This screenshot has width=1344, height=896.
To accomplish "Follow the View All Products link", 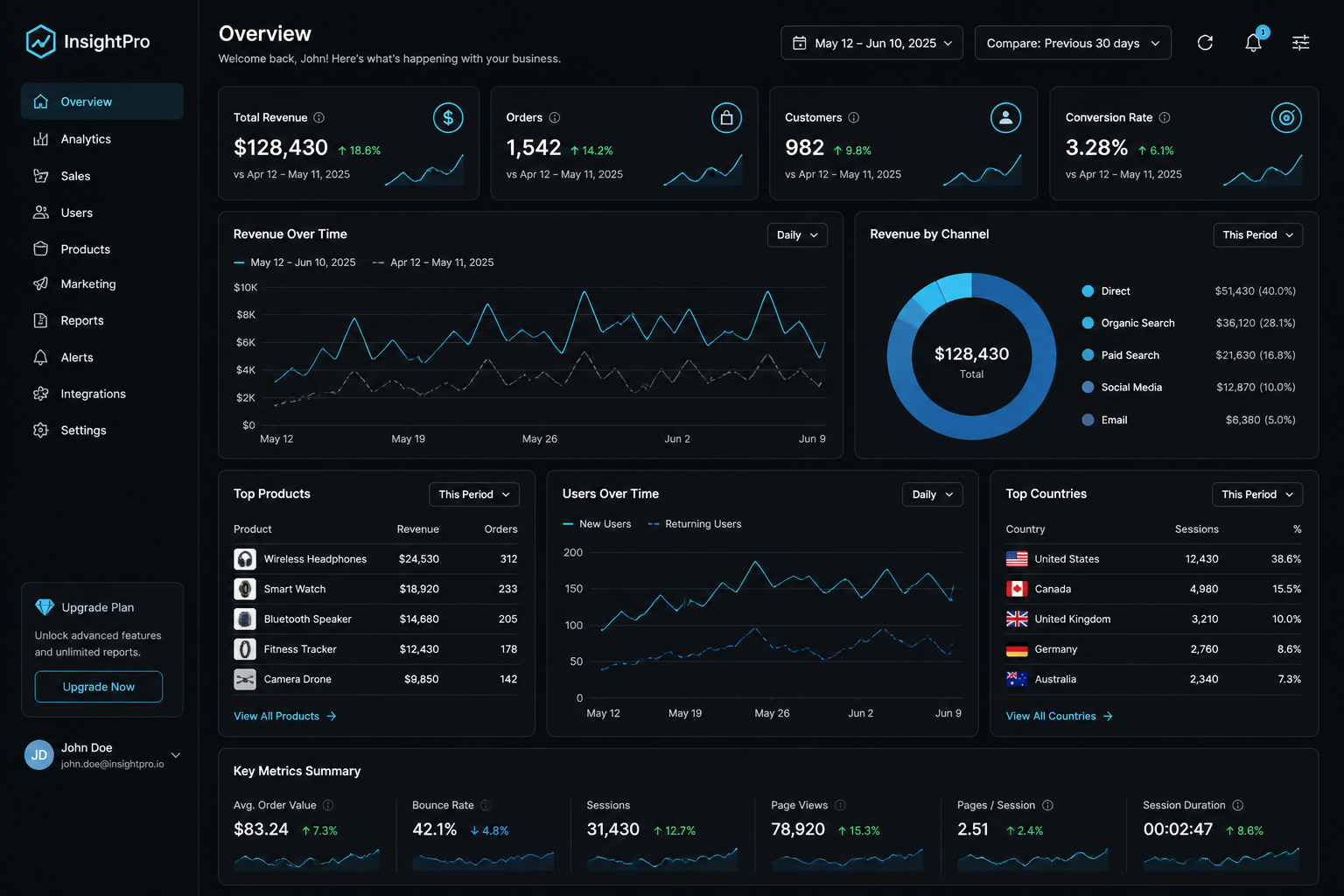I will (285, 716).
